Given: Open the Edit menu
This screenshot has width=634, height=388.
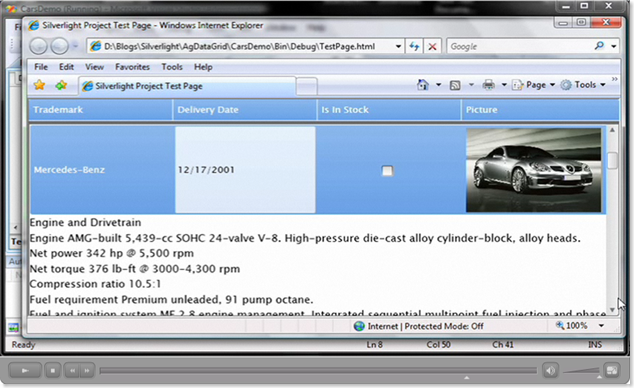Looking at the screenshot, I should tap(66, 67).
